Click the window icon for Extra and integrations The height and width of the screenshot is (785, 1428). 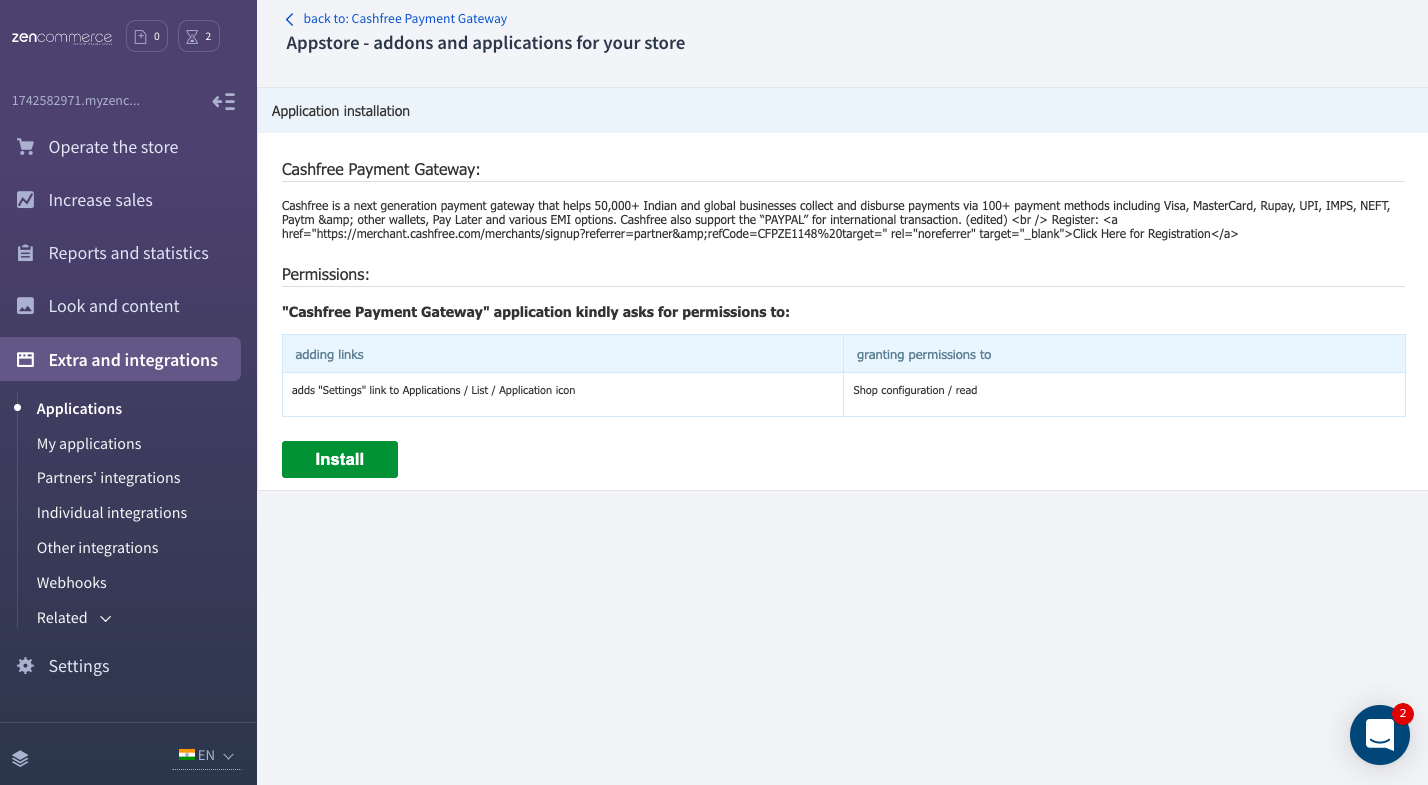click(x=26, y=360)
